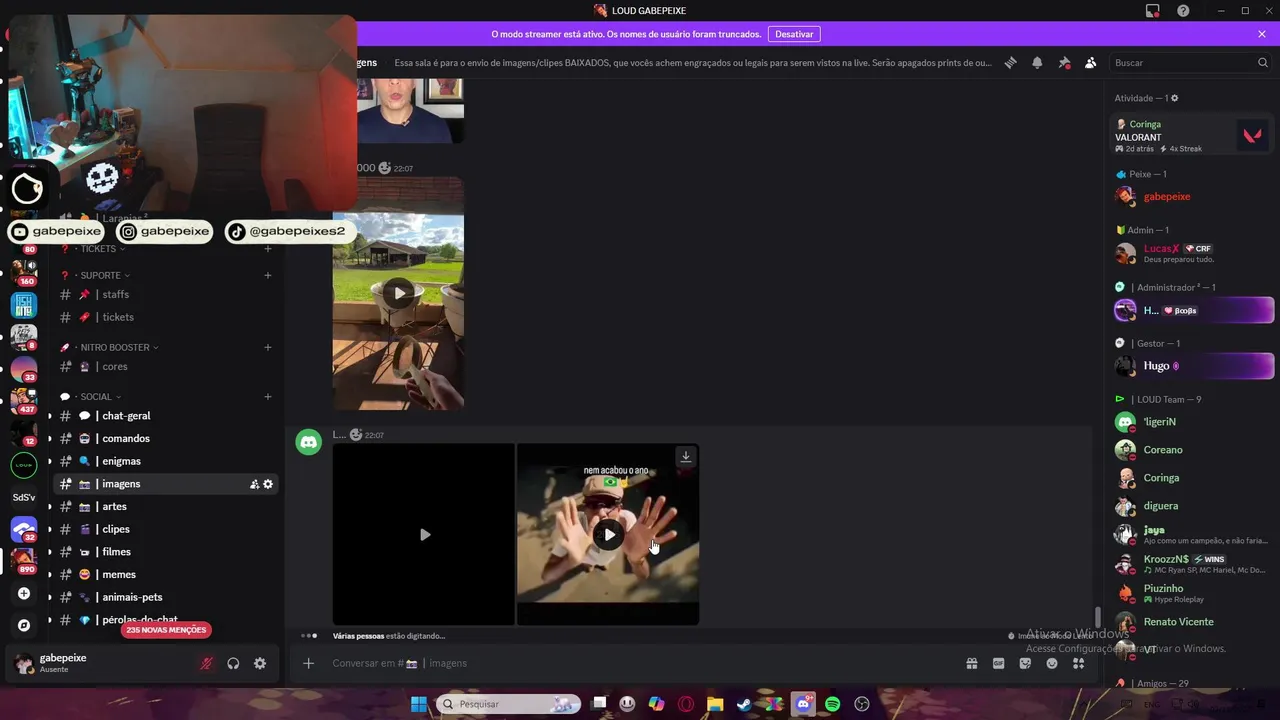Open the enigmas channel
This screenshot has height=720, width=1280.
tap(165, 461)
